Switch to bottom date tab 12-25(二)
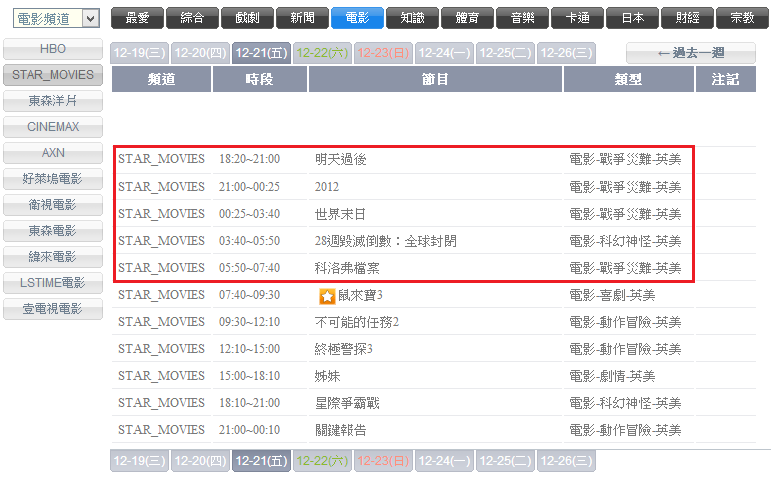Viewport: 773px width, 478px height. tap(505, 461)
